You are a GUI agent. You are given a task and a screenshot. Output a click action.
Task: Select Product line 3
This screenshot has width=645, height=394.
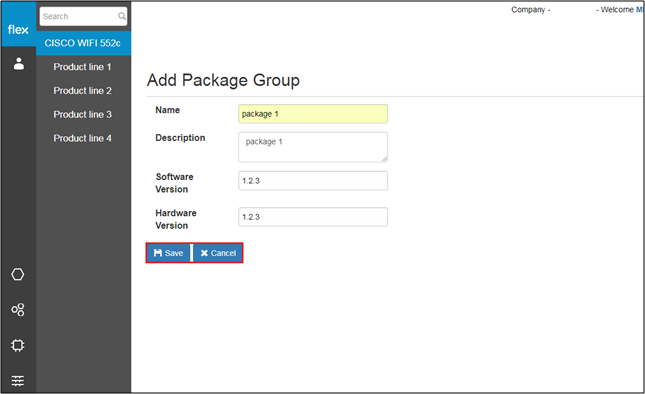pos(82,115)
